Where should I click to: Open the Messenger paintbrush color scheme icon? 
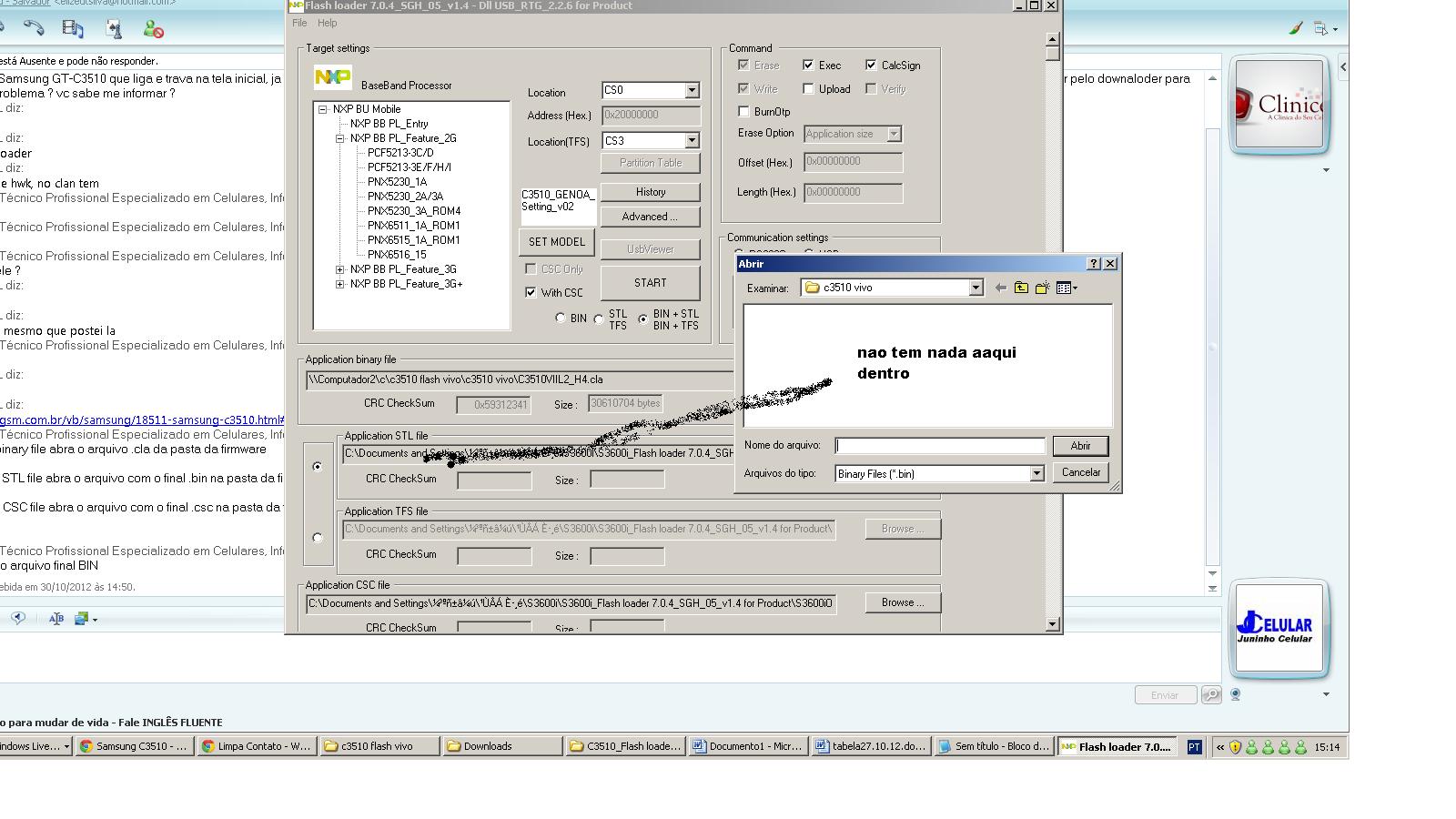pos(1295,28)
